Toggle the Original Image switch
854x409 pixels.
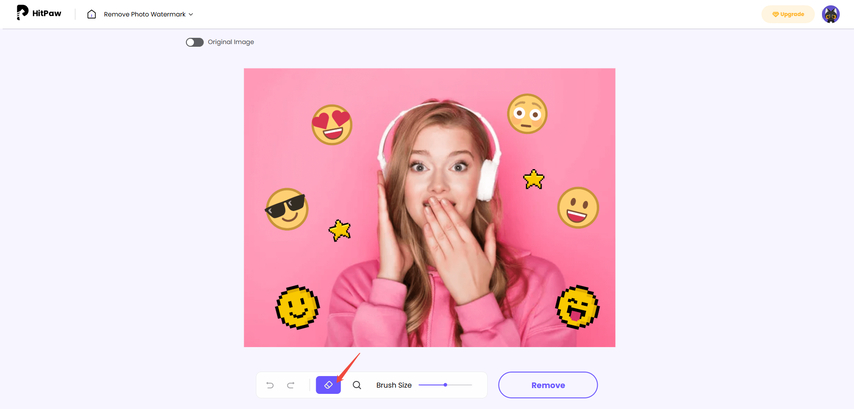(x=194, y=42)
